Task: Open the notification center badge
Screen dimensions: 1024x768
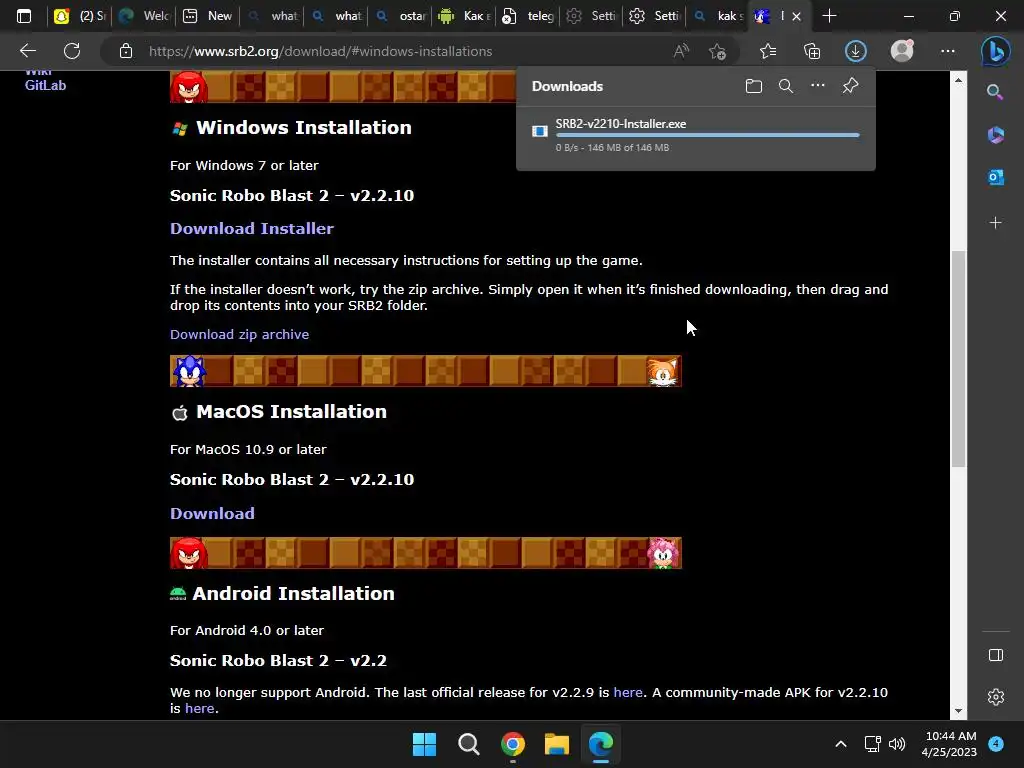Action: pos(996,743)
